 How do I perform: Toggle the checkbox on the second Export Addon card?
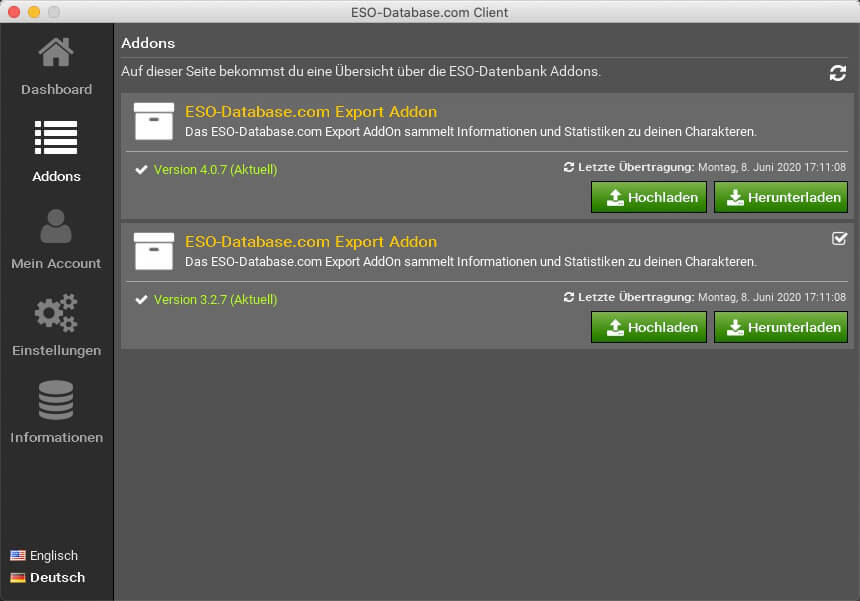tap(839, 239)
